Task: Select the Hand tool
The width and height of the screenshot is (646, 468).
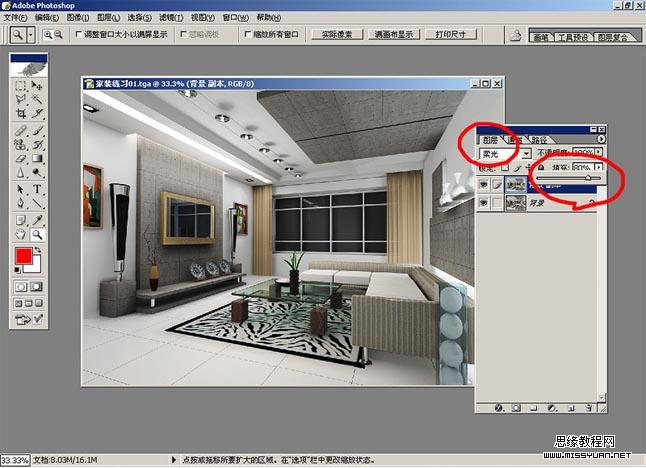Action: [20, 235]
